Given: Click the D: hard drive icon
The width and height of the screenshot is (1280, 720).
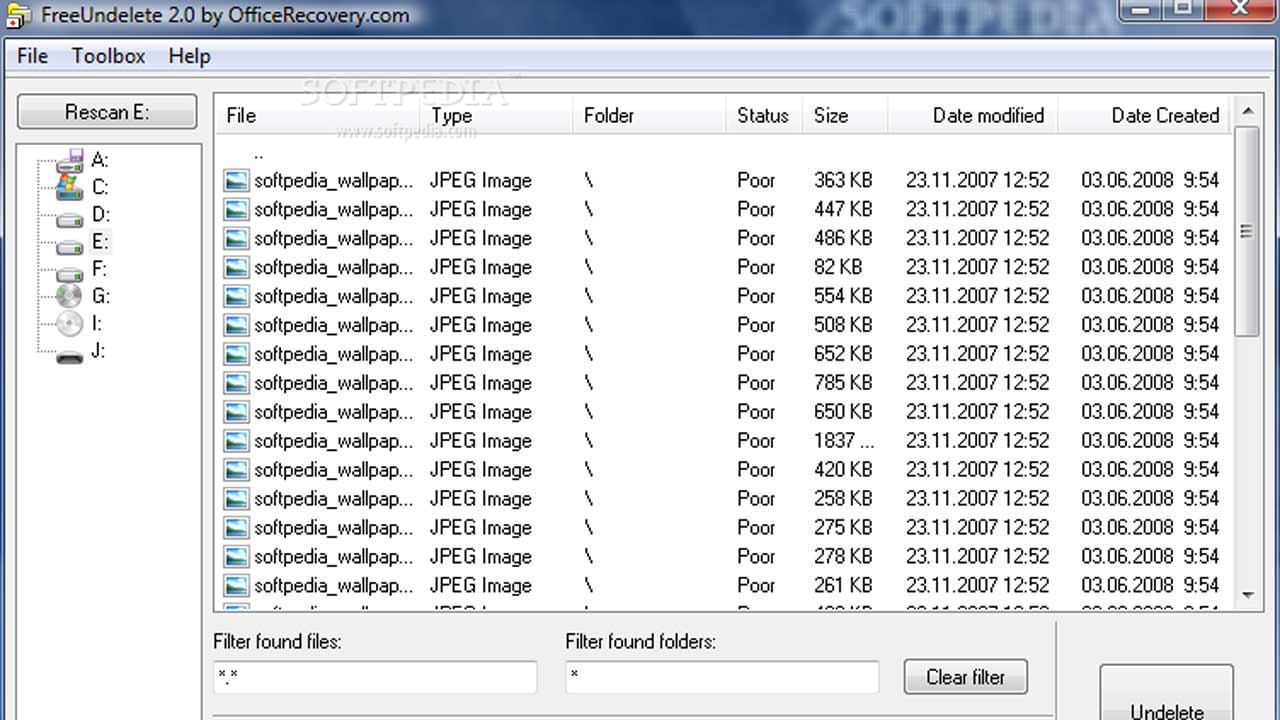Looking at the screenshot, I should click(69, 215).
